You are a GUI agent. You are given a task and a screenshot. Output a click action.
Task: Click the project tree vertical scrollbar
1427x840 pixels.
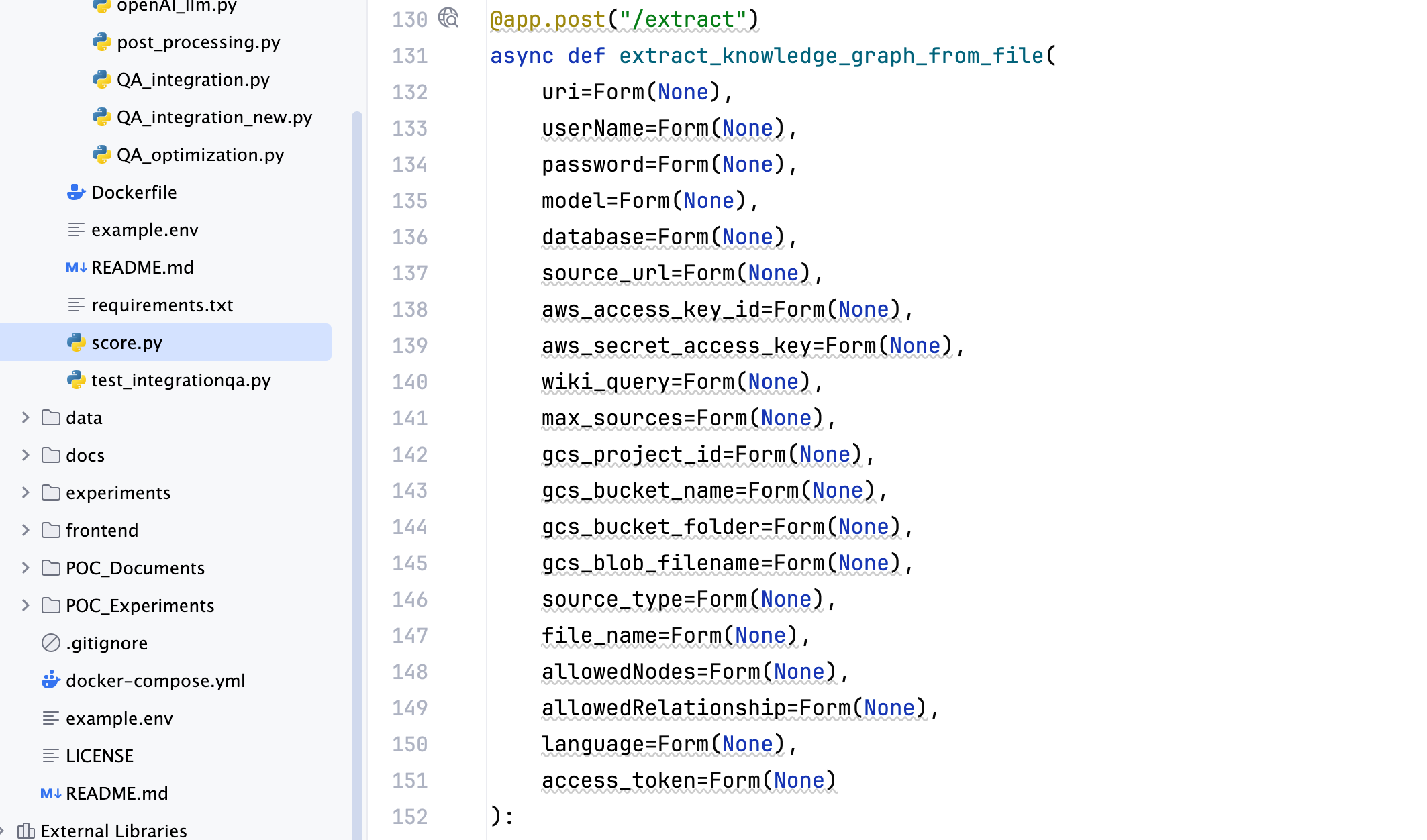click(x=356, y=476)
